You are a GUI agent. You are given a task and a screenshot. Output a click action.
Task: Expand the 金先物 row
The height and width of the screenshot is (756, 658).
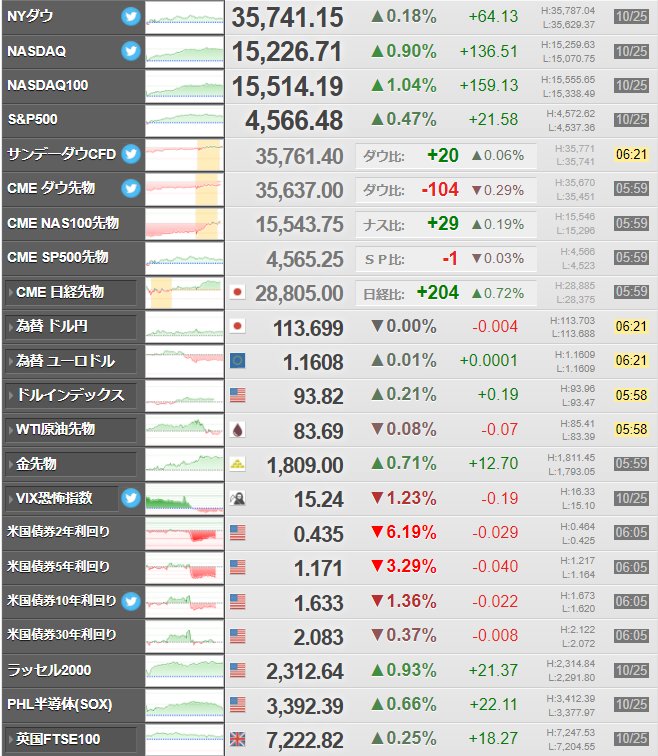70,464
